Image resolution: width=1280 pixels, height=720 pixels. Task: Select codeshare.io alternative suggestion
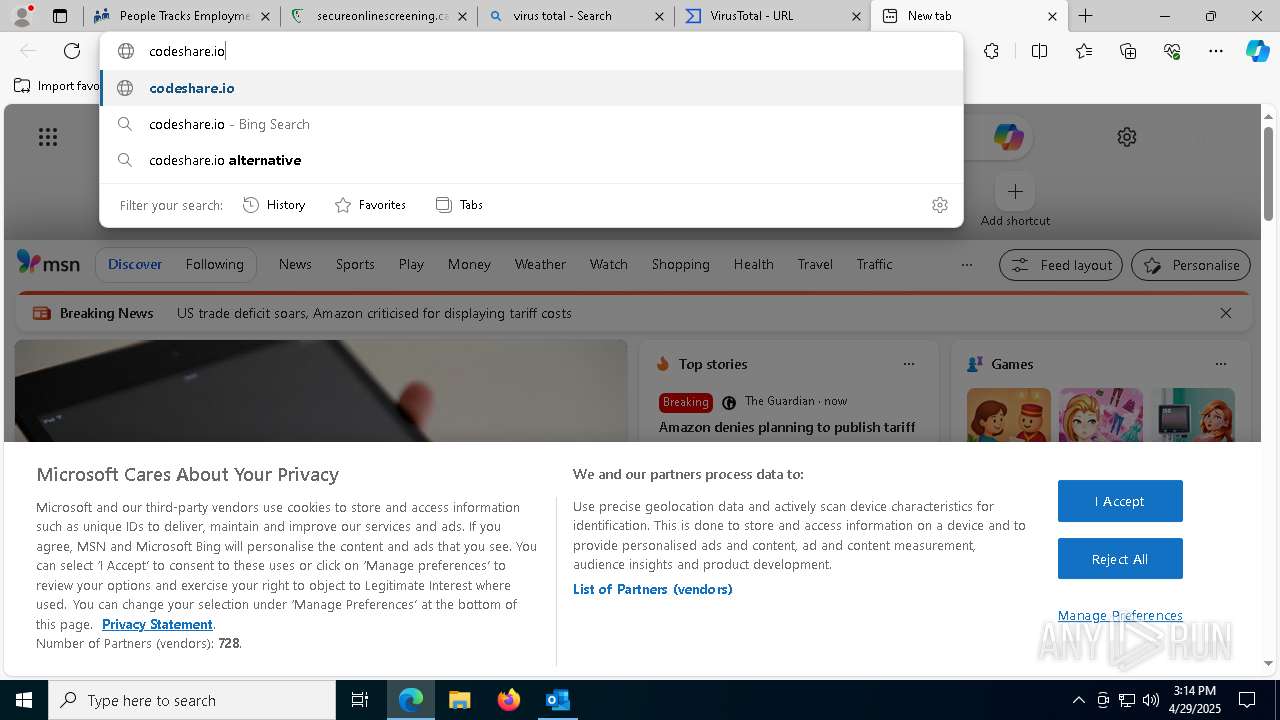tap(531, 160)
